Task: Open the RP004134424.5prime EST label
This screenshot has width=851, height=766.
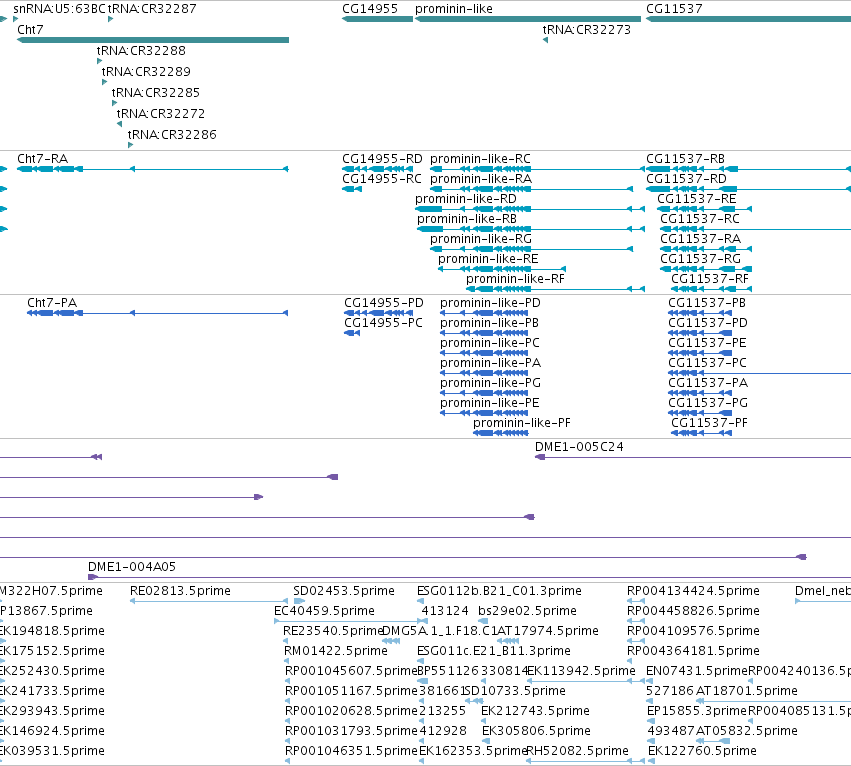Action: coord(694,591)
